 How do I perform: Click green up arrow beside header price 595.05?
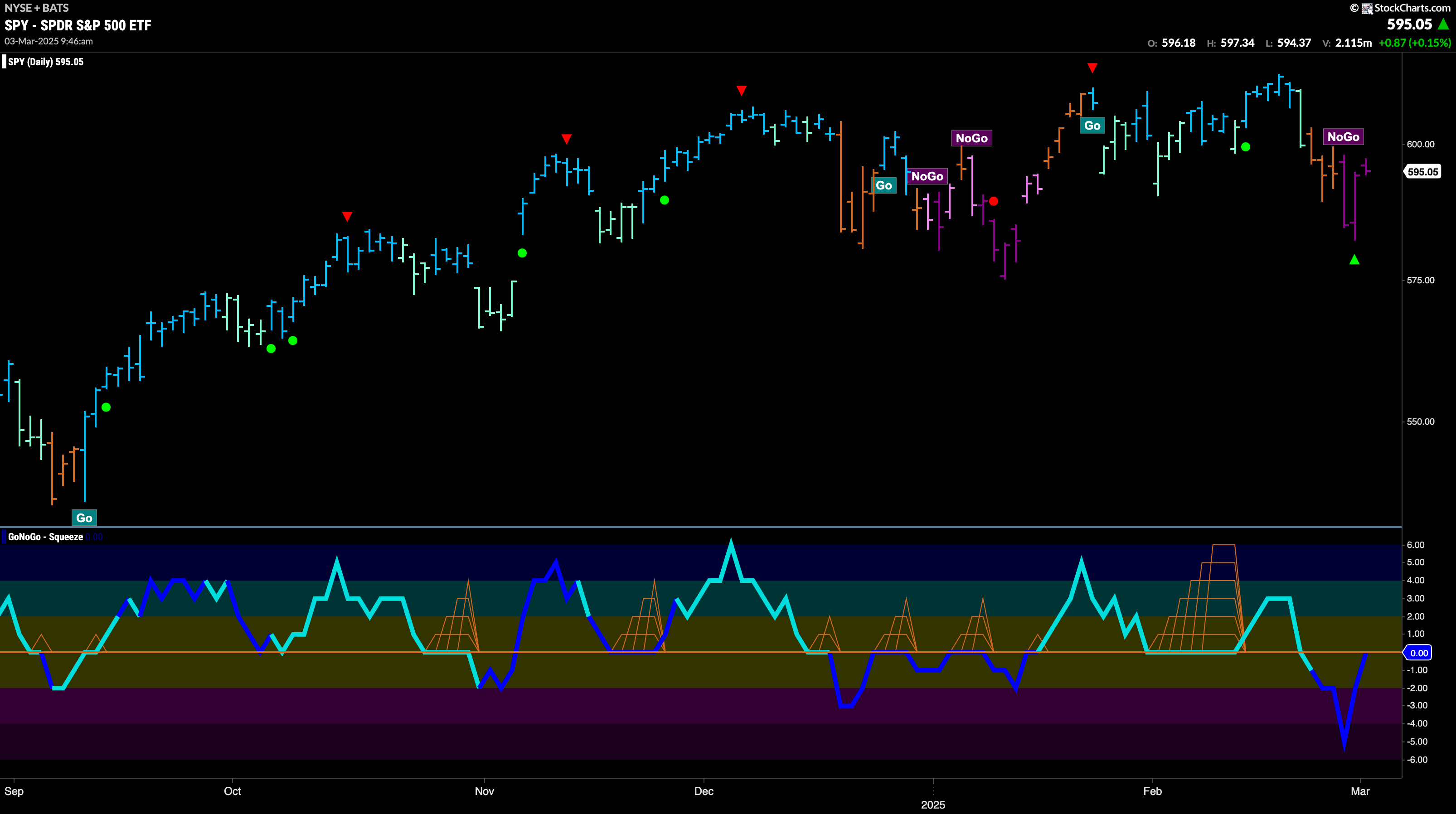click(x=1443, y=24)
